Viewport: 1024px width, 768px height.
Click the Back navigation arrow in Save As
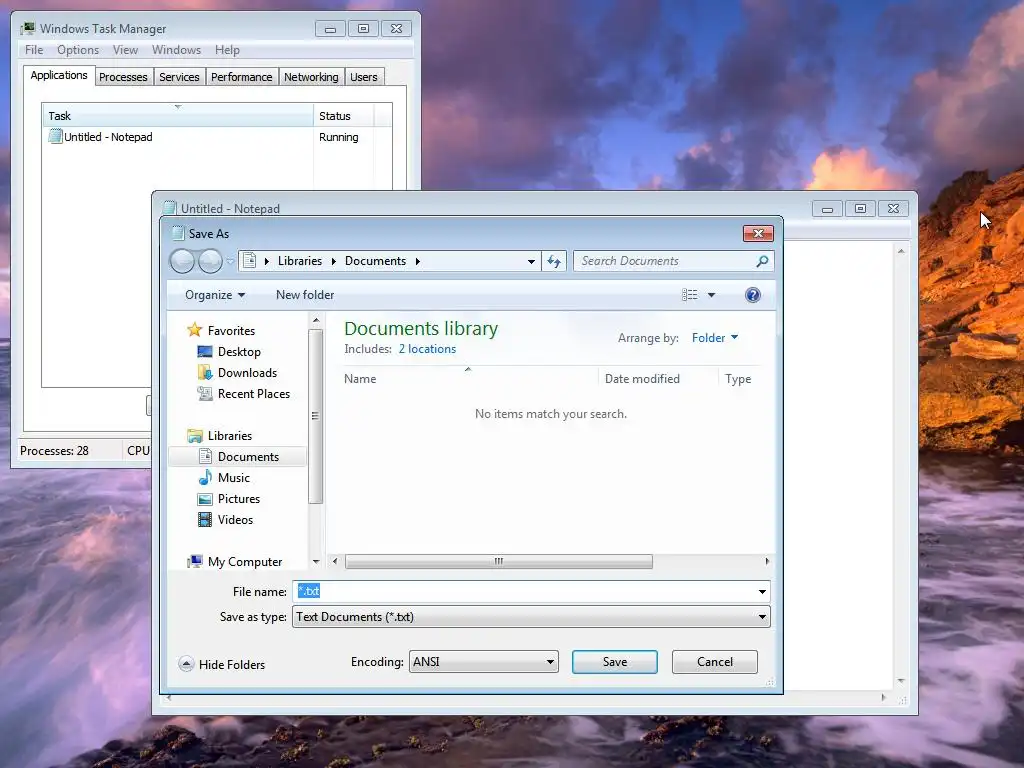click(x=182, y=261)
